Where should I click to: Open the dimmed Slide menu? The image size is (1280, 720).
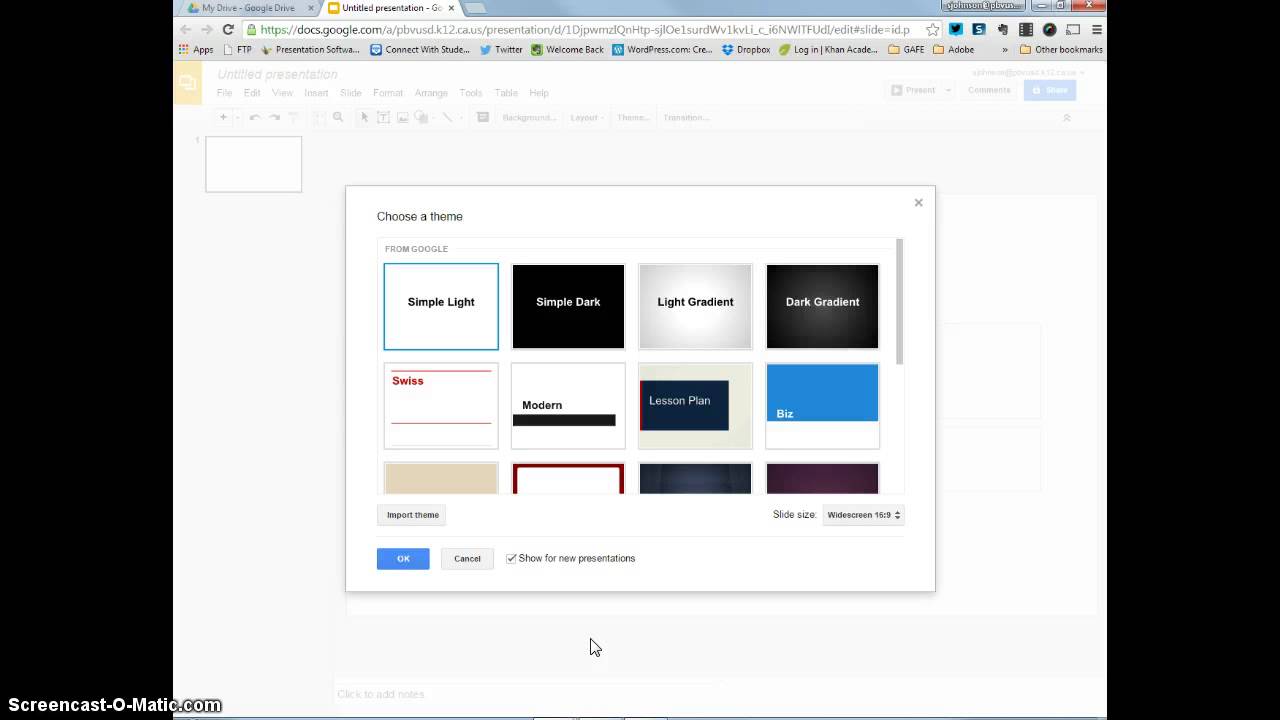[351, 93]
